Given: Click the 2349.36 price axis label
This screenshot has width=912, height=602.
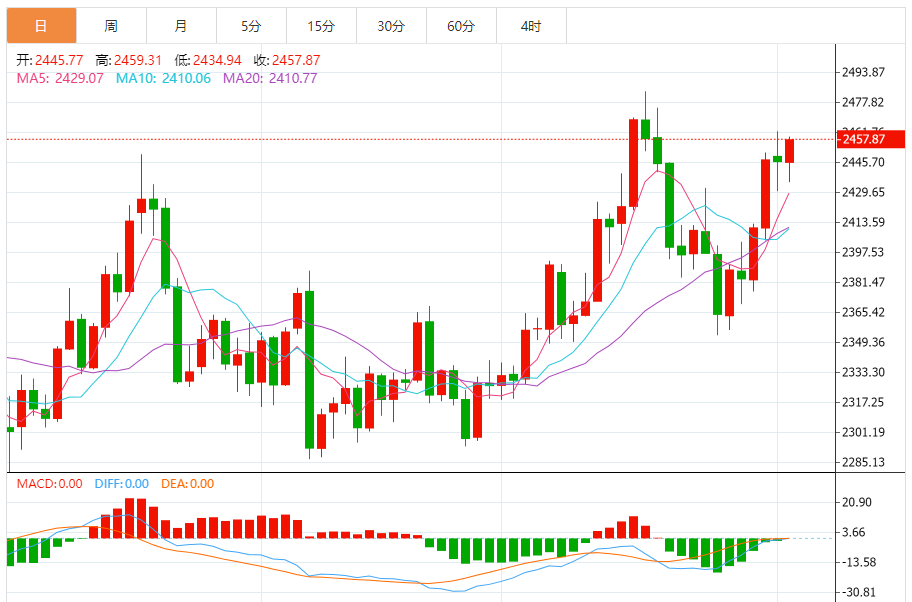Looking at the screenshot, I should click(863, 342).
